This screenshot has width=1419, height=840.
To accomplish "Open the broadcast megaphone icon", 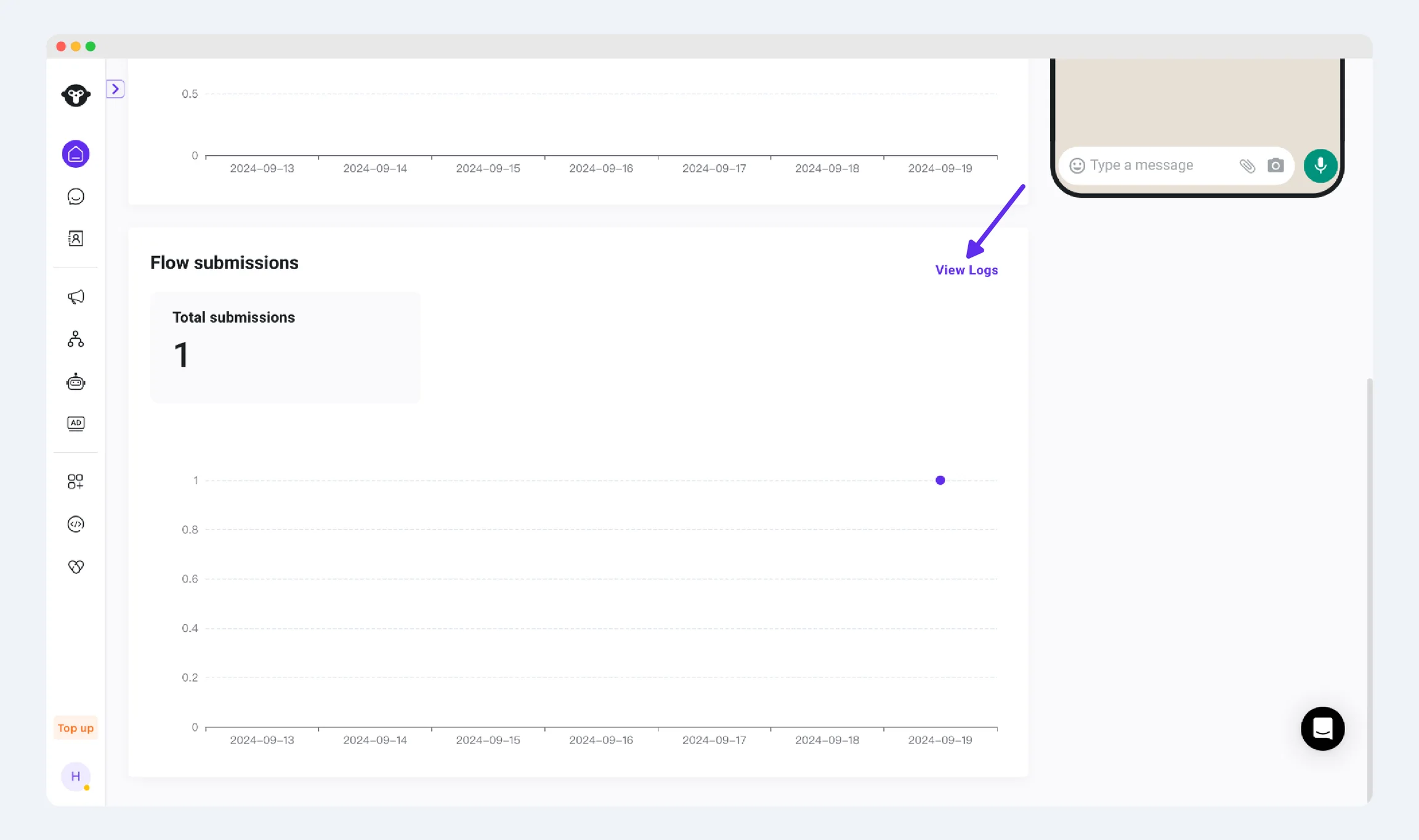I will click(76, 297).
